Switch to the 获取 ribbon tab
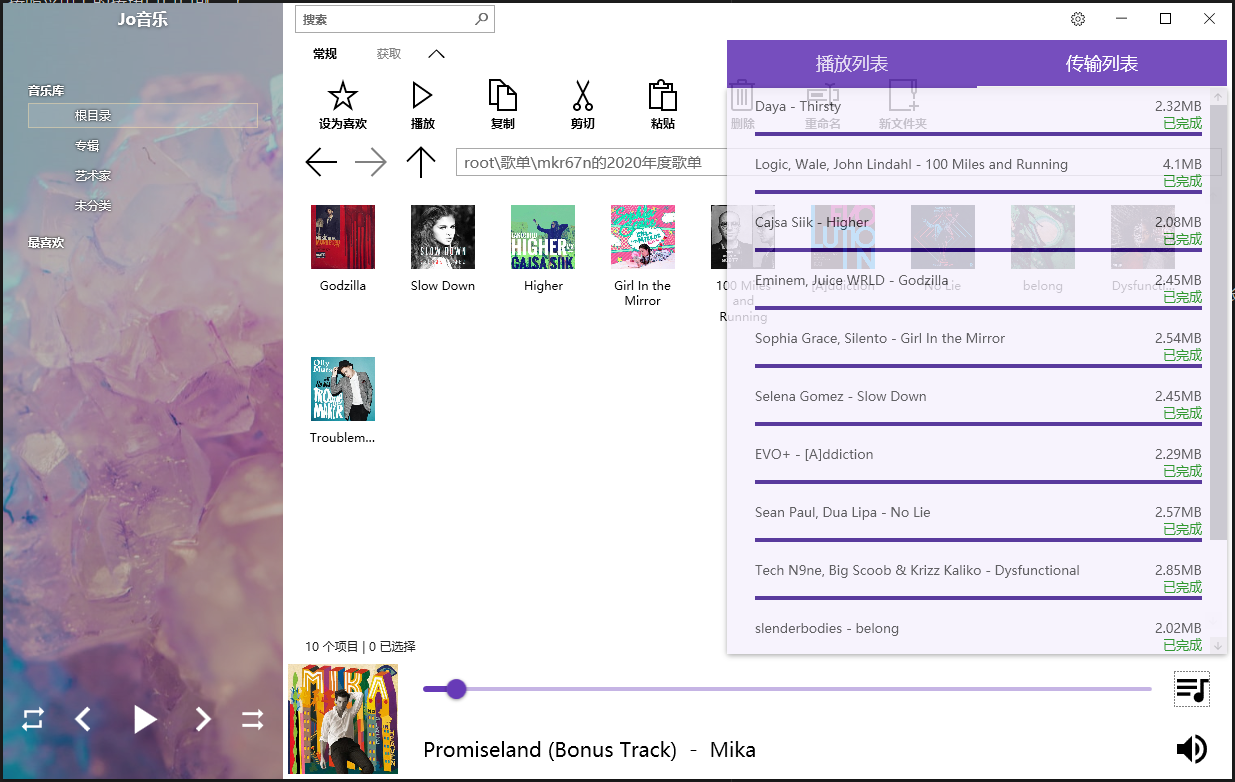 [x=389, y=54]
